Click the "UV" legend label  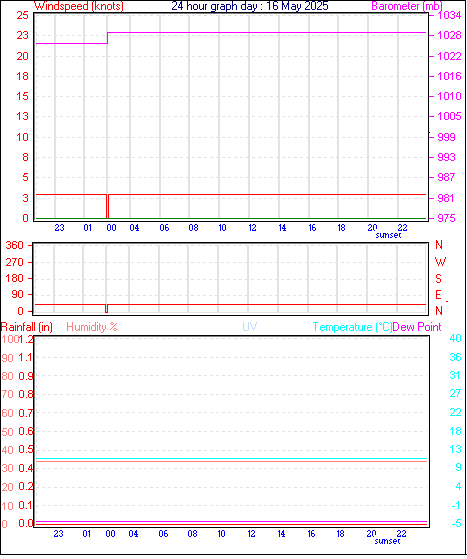pos(250,327)
